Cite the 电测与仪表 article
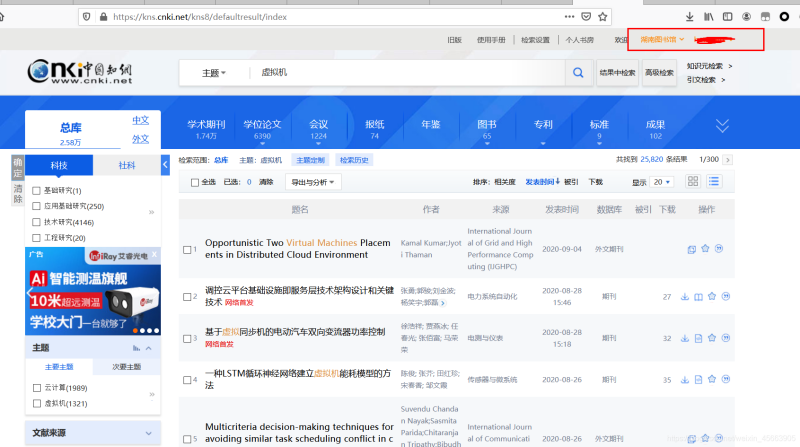Image resolution: width=800 pixels, height=447 pixels. [x=726, y=338]
